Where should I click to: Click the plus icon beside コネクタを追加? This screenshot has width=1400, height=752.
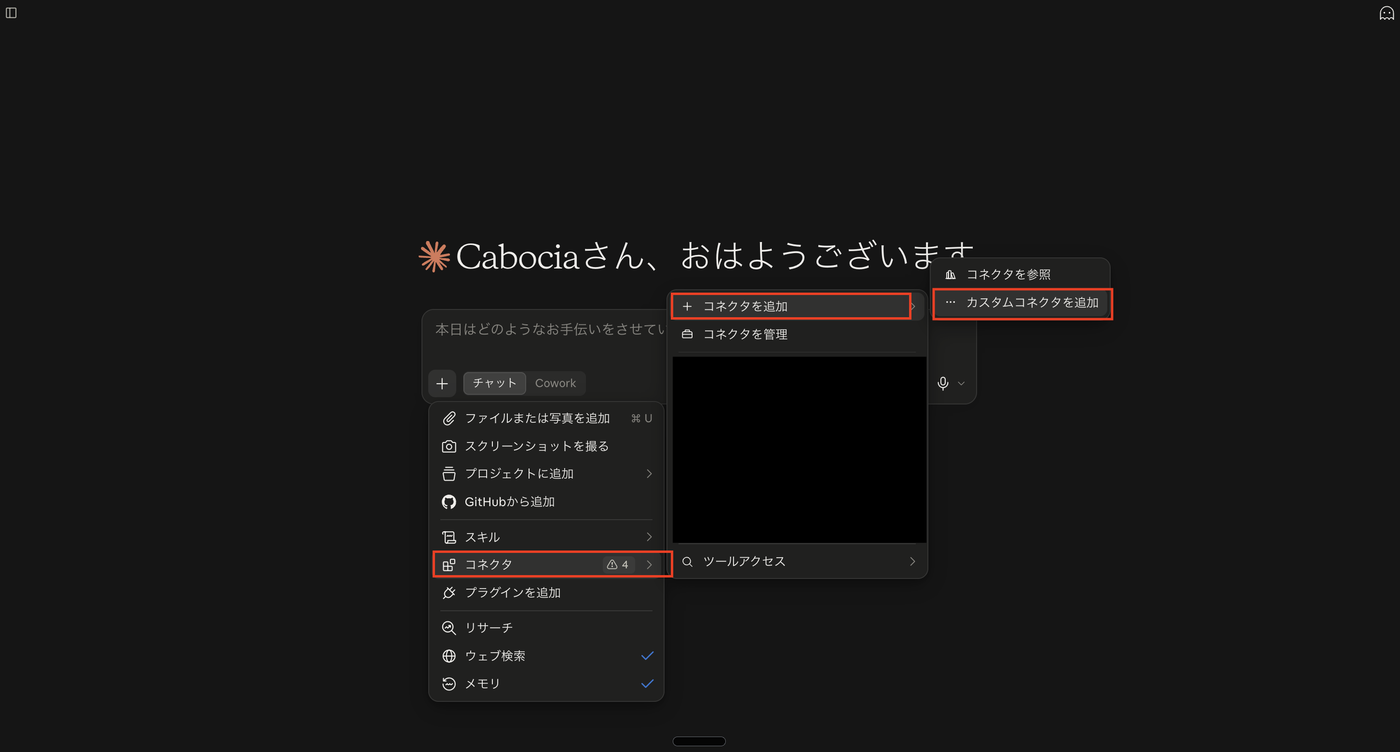point(687,306)
